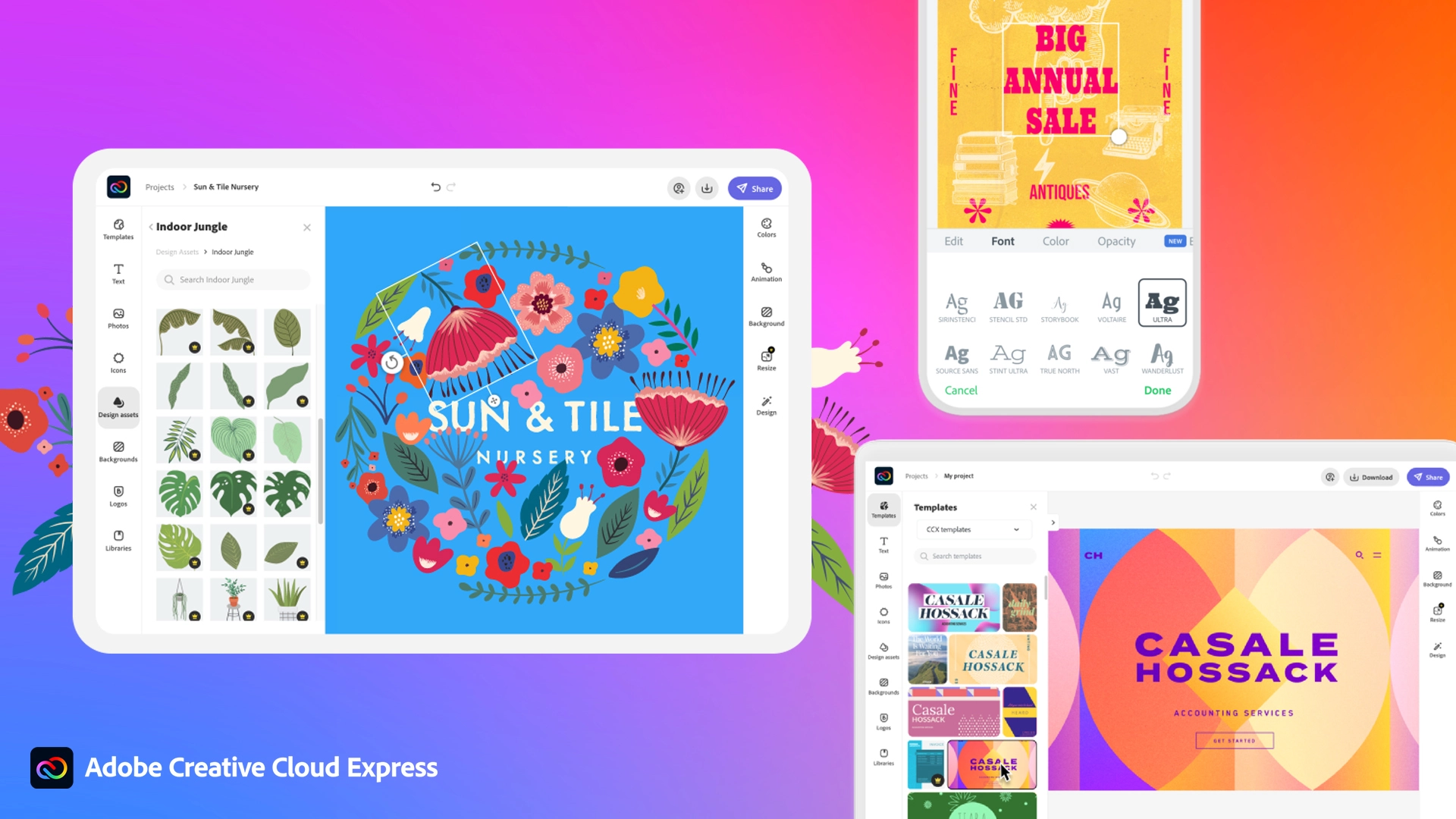Click Done to confirm font selection
Screen dimensions: 1456x819
pyautogui.click(x=1157, y=389)
